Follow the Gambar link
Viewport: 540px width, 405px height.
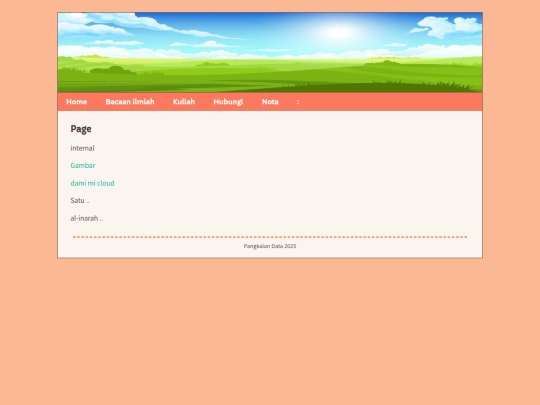coord(83,166)
